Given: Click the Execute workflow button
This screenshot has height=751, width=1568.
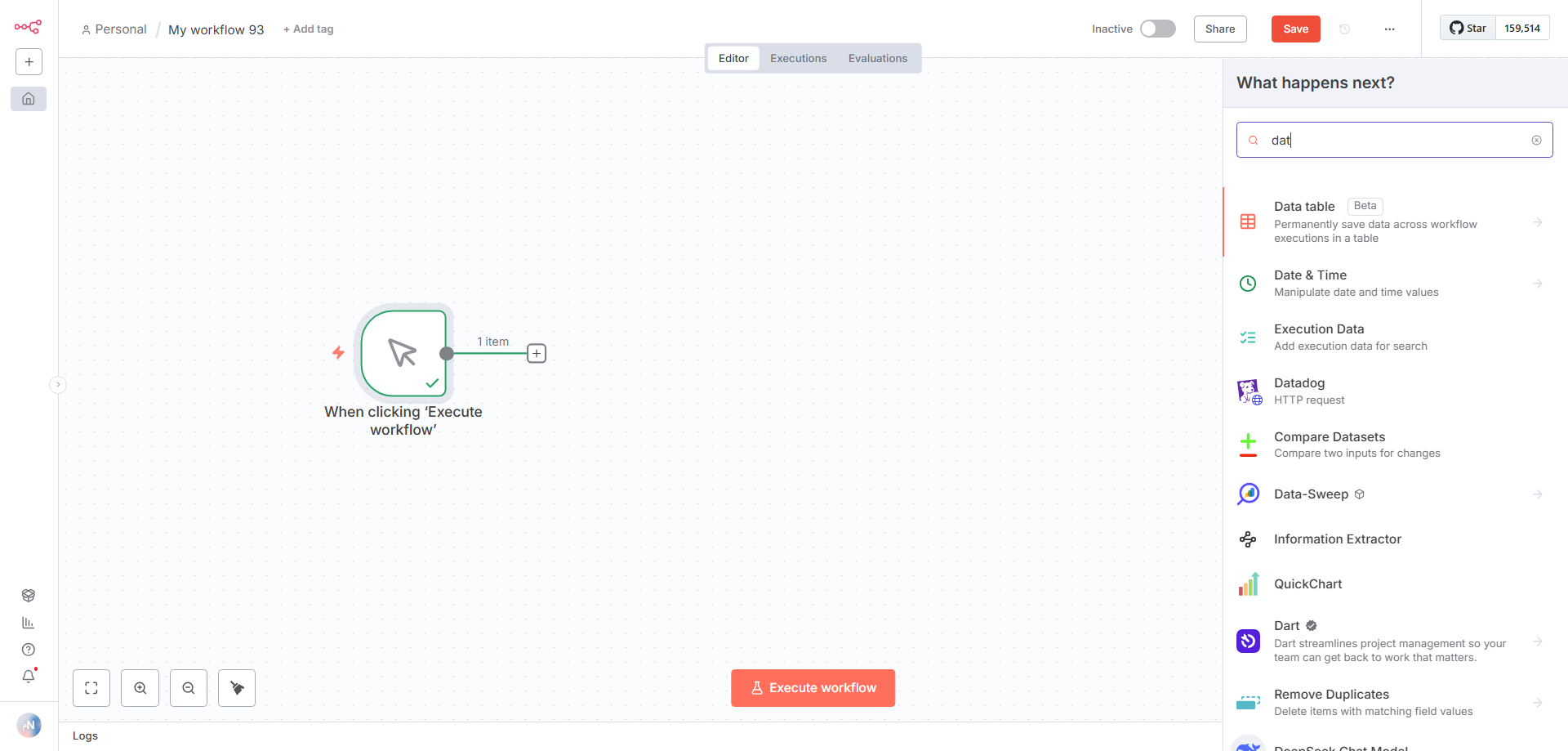Looking at the screenshot, I should (x=813, y=688).
